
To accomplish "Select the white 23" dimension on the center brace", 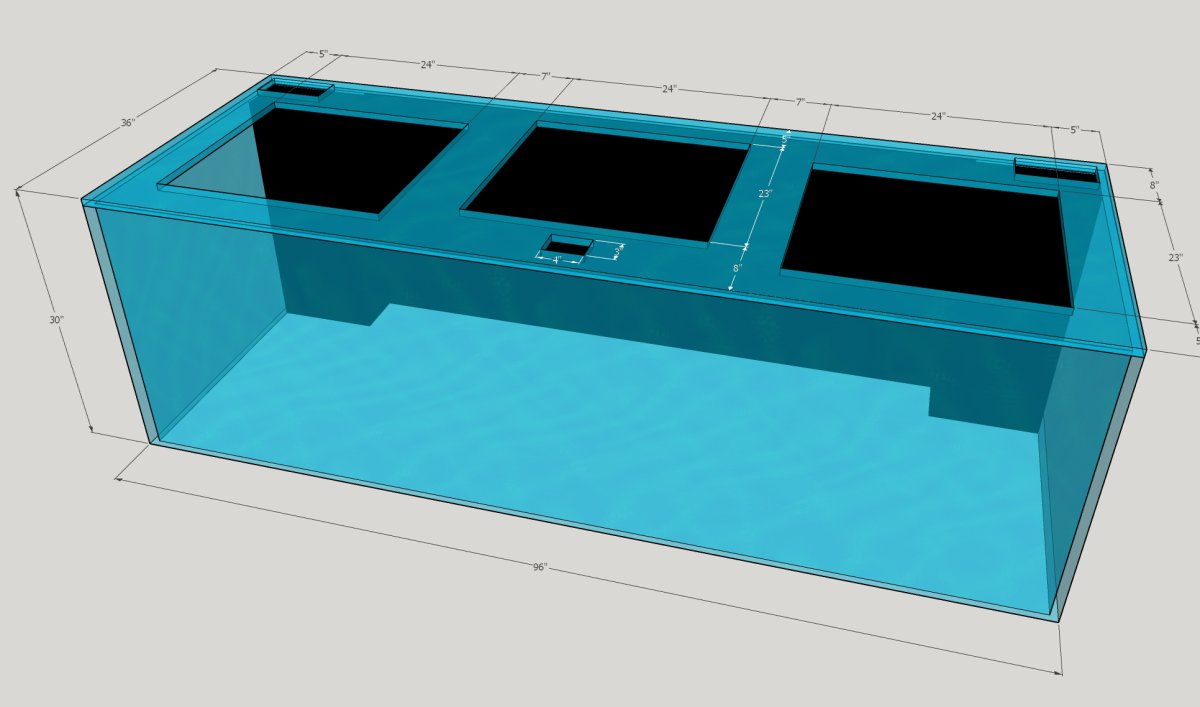I will [765, 194].
